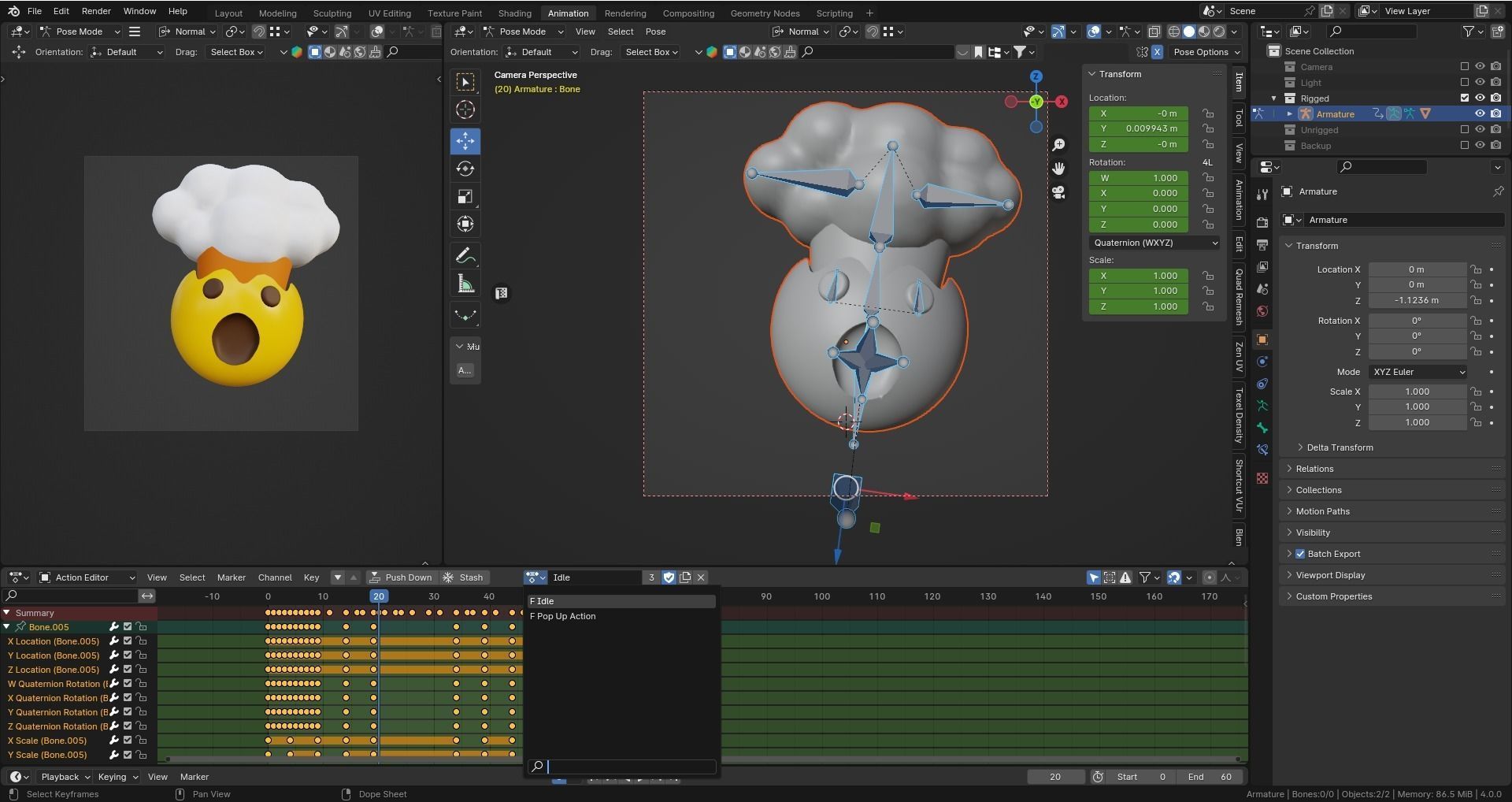Screen dimensions: 1512x802
Task: Select the Measure tool
Action: tap(465, 284)
